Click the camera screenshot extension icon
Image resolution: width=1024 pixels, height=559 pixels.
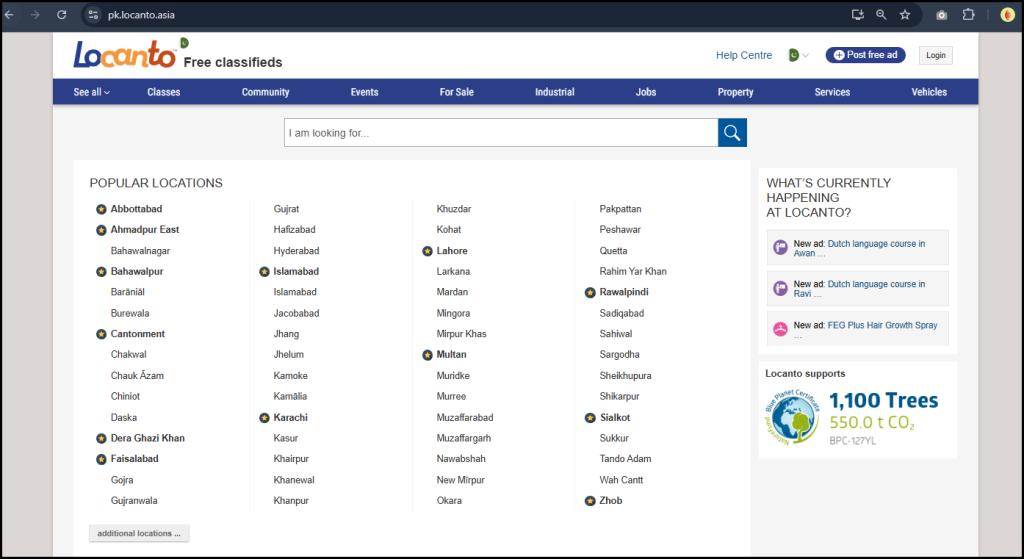[x=941, y=15]
